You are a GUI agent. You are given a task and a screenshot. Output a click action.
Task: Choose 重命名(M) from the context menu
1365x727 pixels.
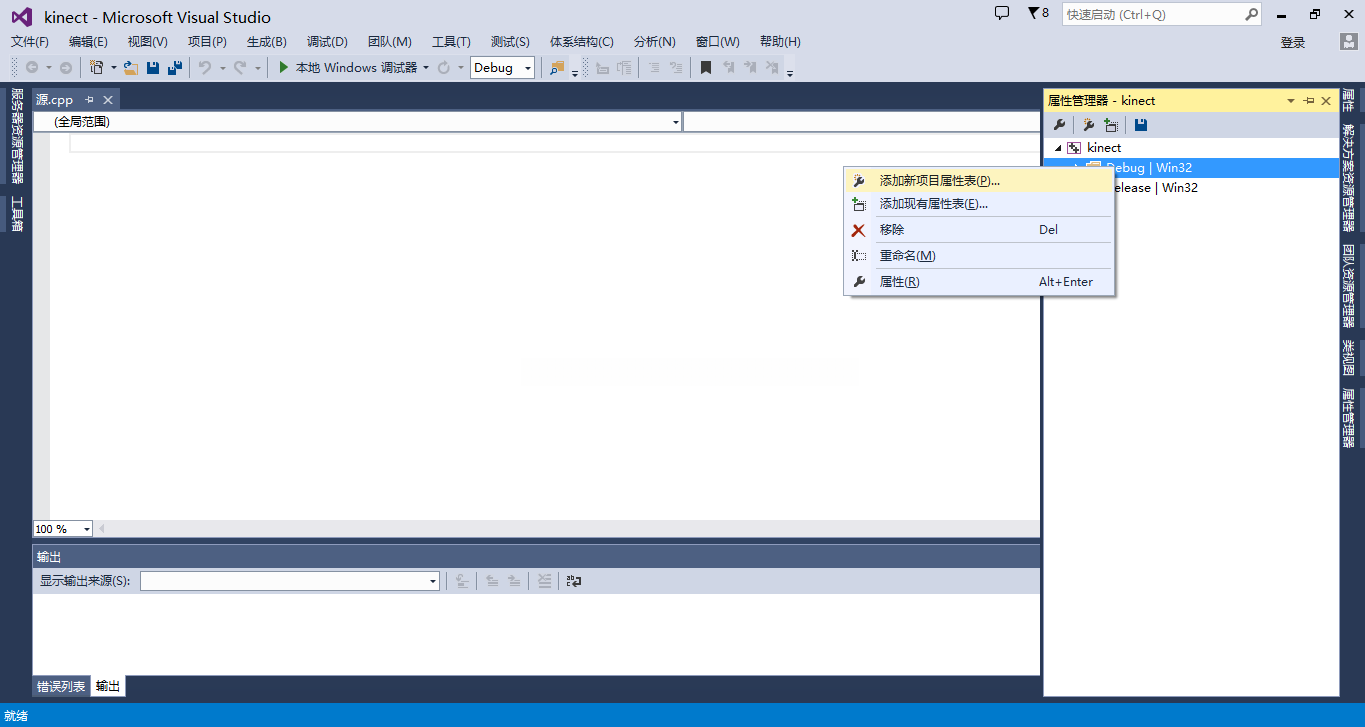coord(979,256)
